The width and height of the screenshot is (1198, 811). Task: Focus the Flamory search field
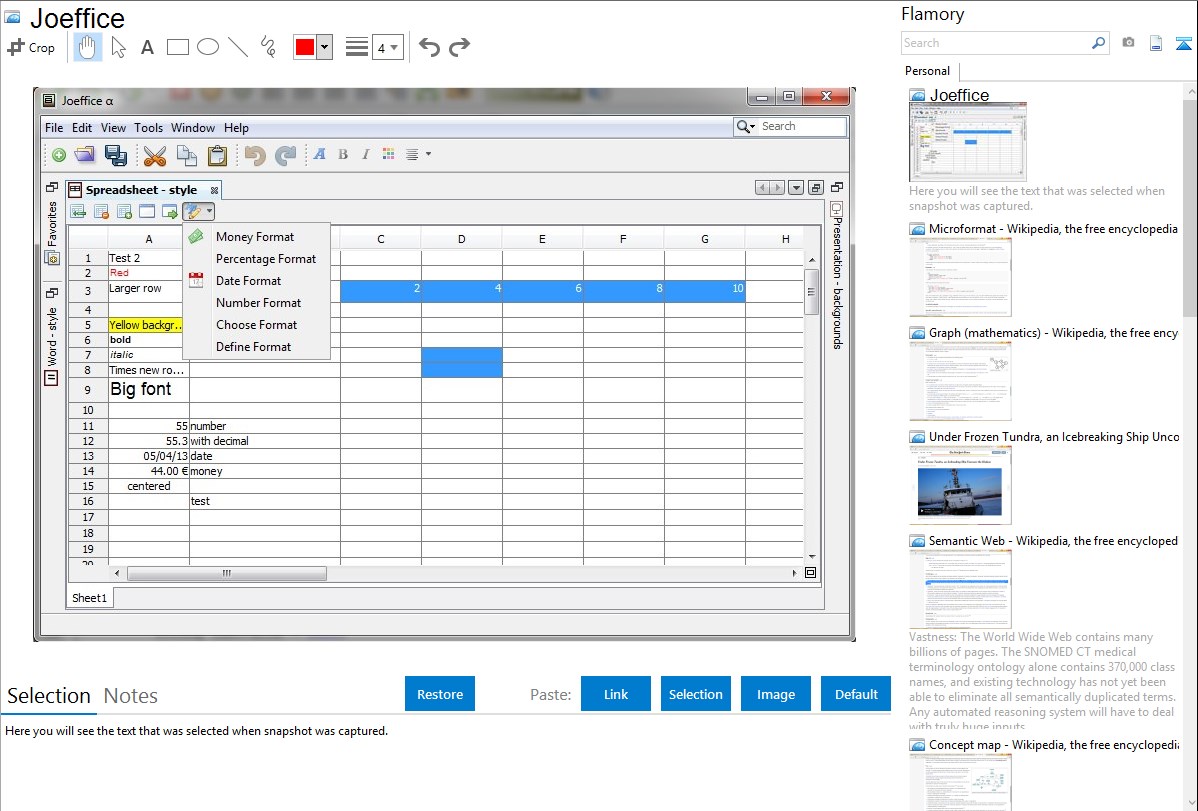coord(996,43)
